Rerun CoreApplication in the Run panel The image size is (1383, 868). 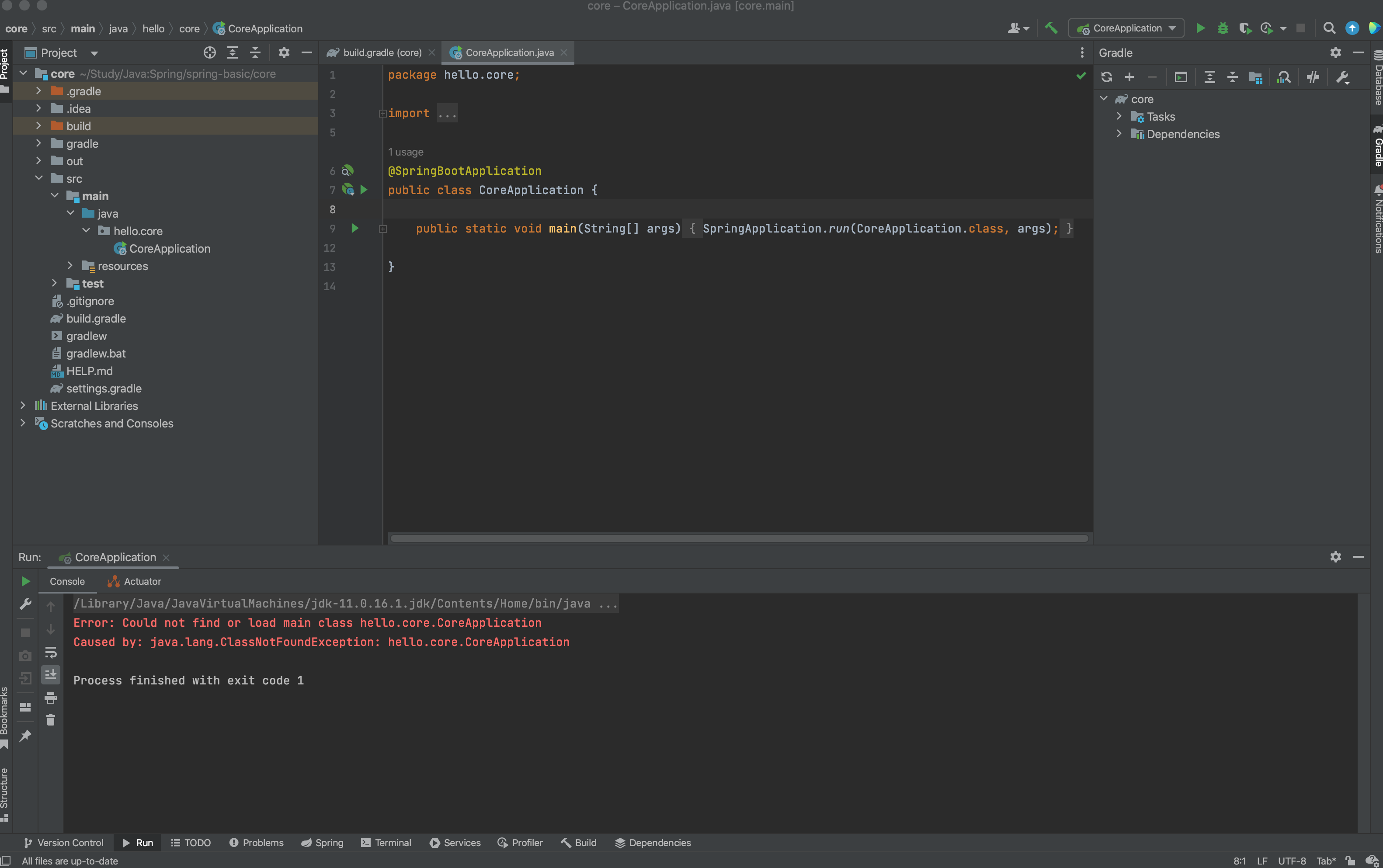25,582
